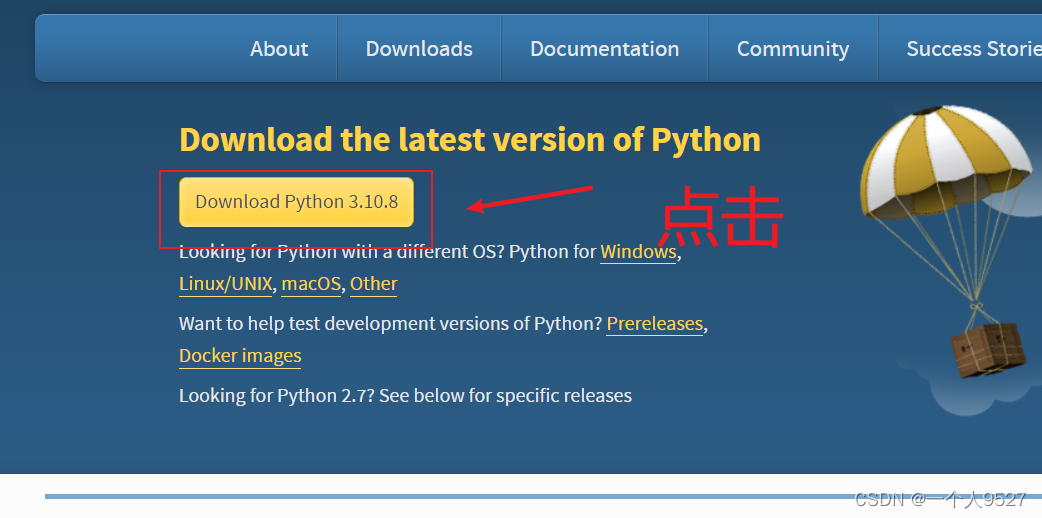Open the Downloads menu
The image size is (1042, 518).
click(x=419, y=49)
